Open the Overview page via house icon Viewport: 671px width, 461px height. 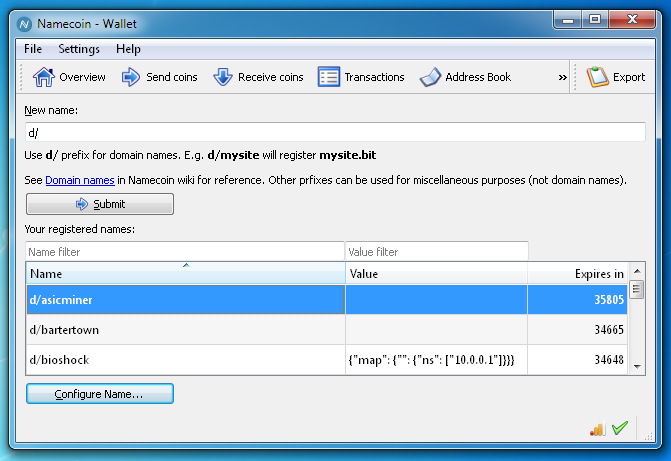pos(44,77)
